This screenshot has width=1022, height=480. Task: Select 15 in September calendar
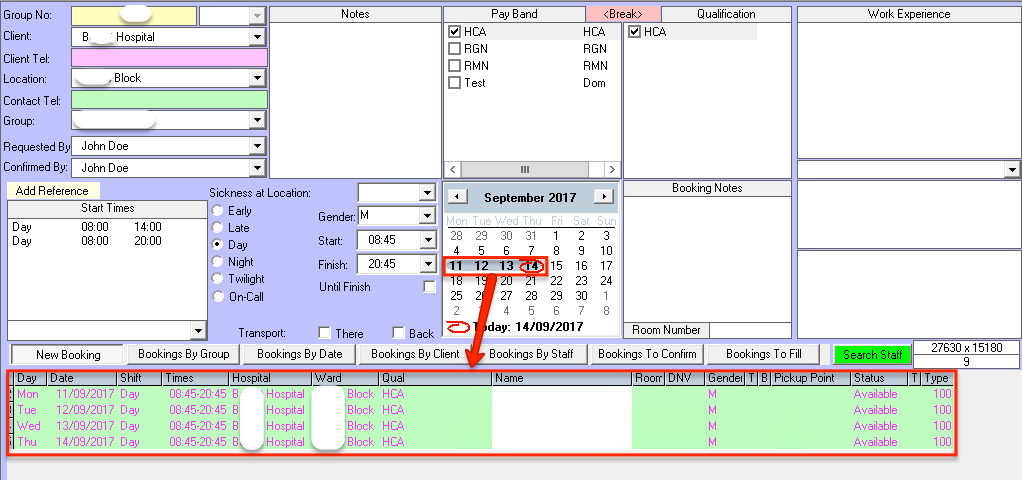coord(556,266)
